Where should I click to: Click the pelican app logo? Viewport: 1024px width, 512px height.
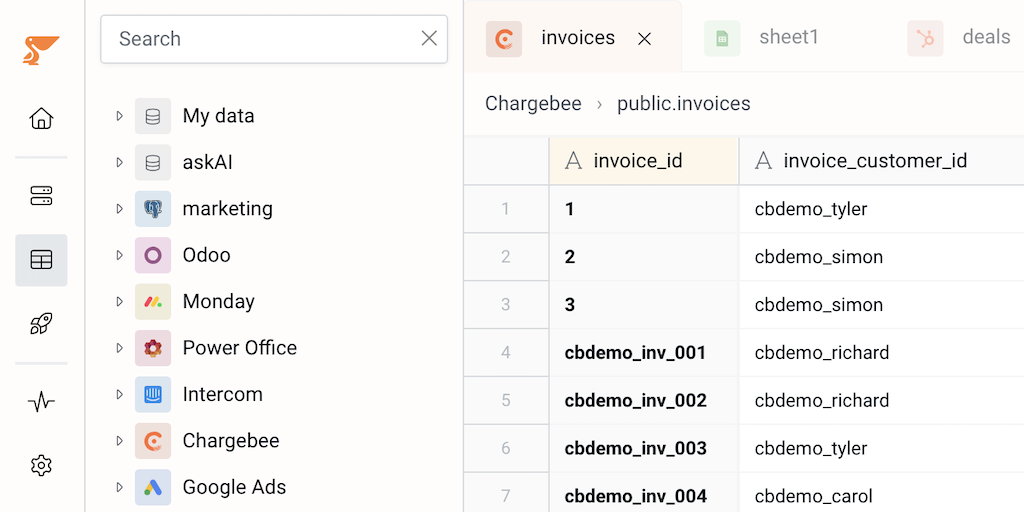[x=41, y=48]
